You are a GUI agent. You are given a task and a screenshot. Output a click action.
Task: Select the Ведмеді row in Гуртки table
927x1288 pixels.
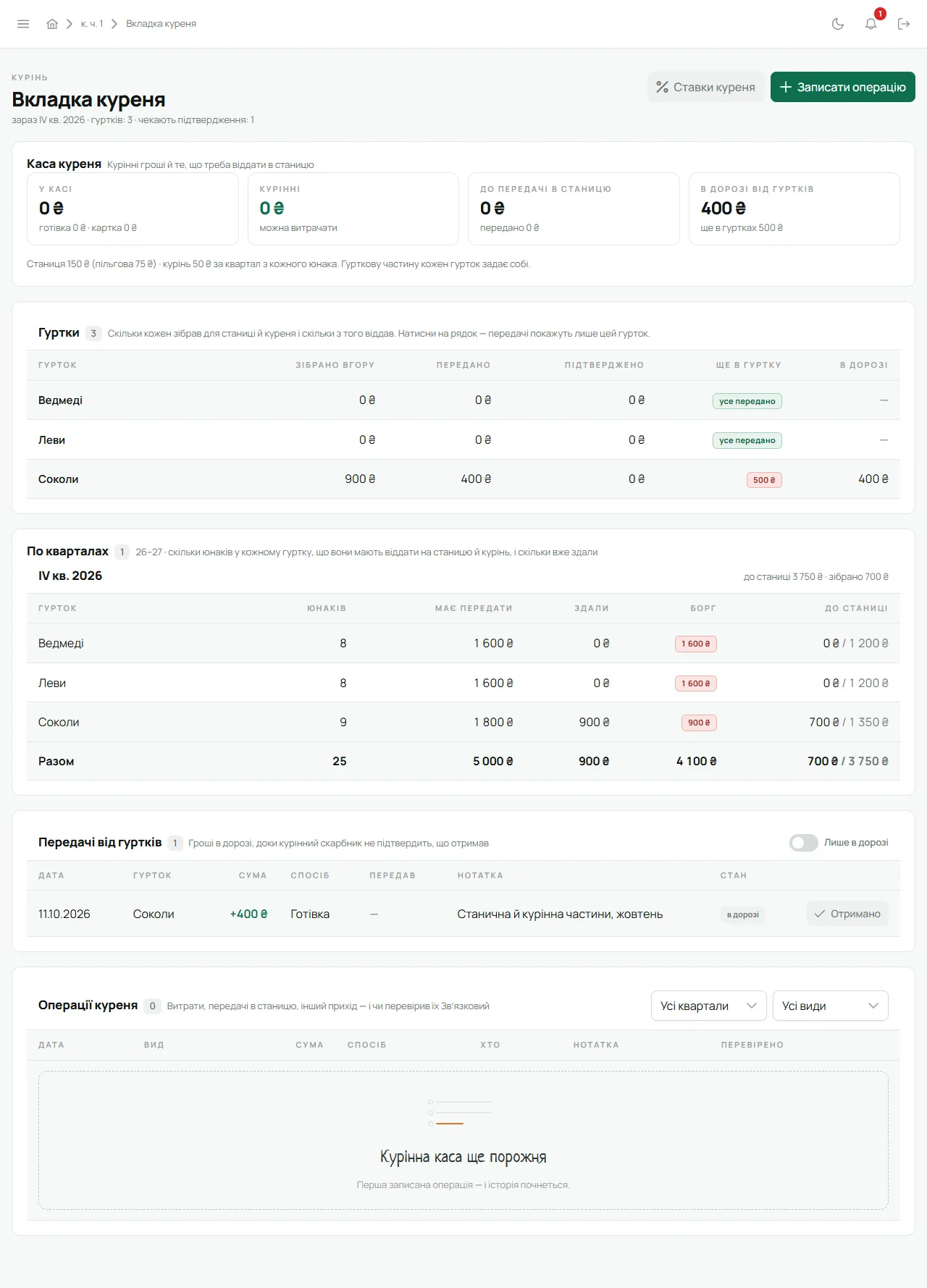coord(463,400)
